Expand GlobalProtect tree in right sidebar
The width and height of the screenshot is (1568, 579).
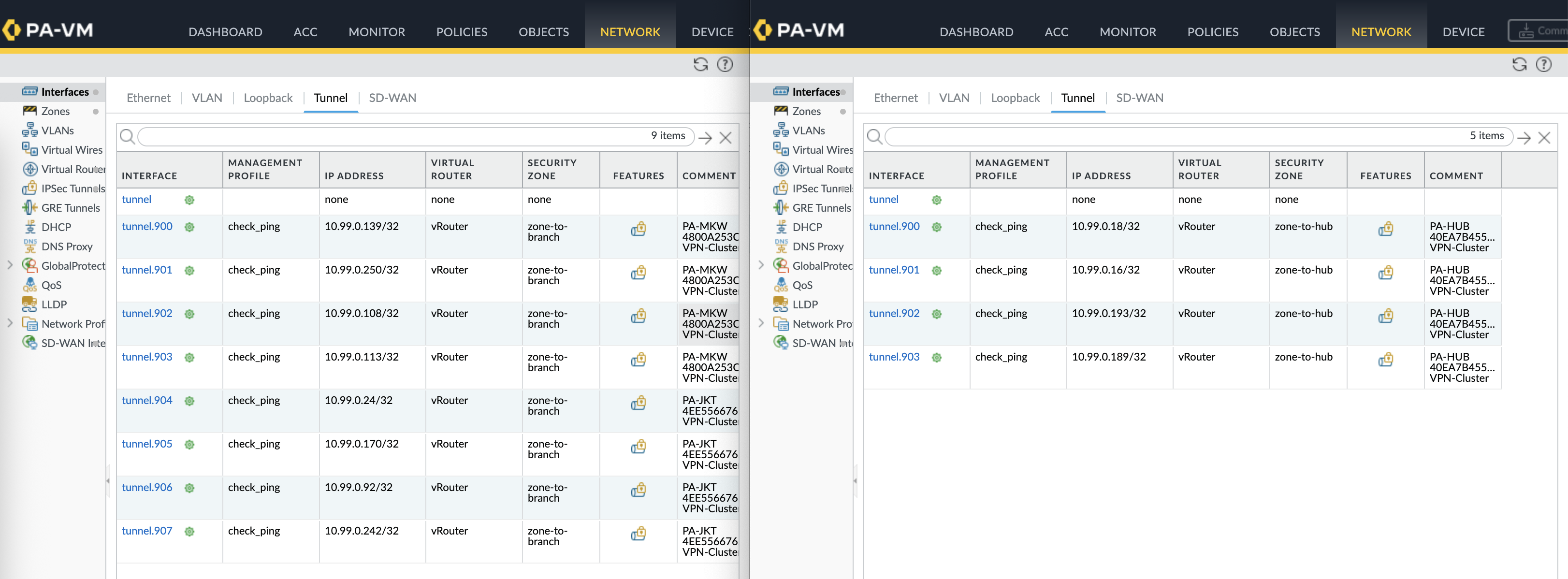(x=761, y=265)
